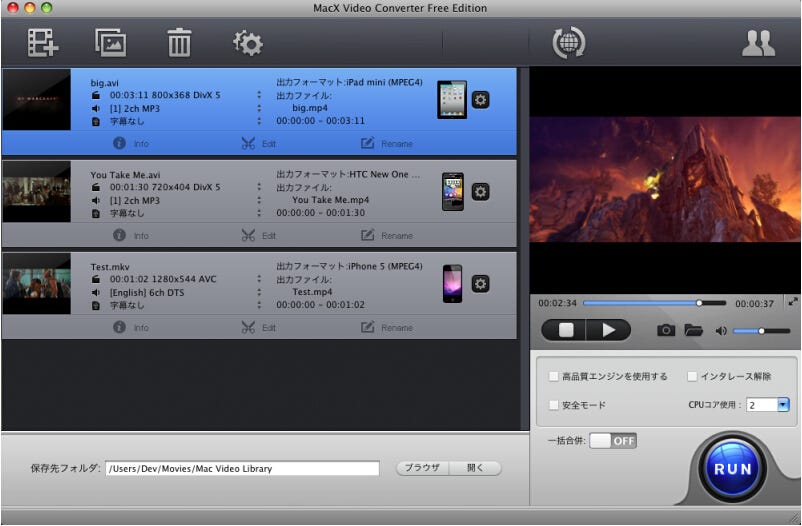The height and width of the screenshot is (526, 802).
Task: Click 出力フォーマット:iPhone 5 (MPEG4) text
Action: [x=349, y=266]
